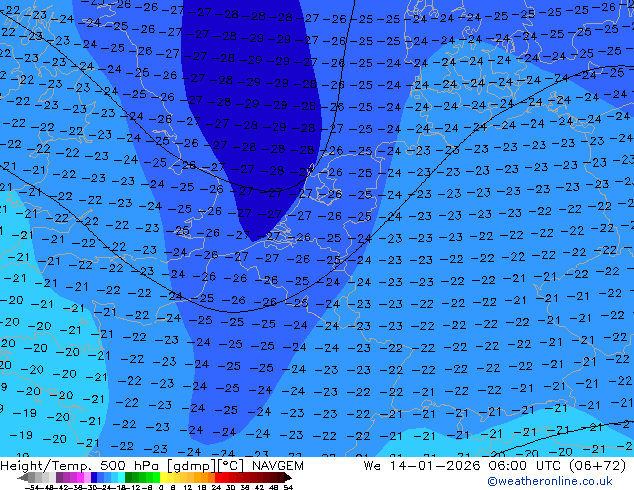Click the '(06+72)' forecast offset text
This screenshot has width=634, height=490.
[x=597, y=466]
